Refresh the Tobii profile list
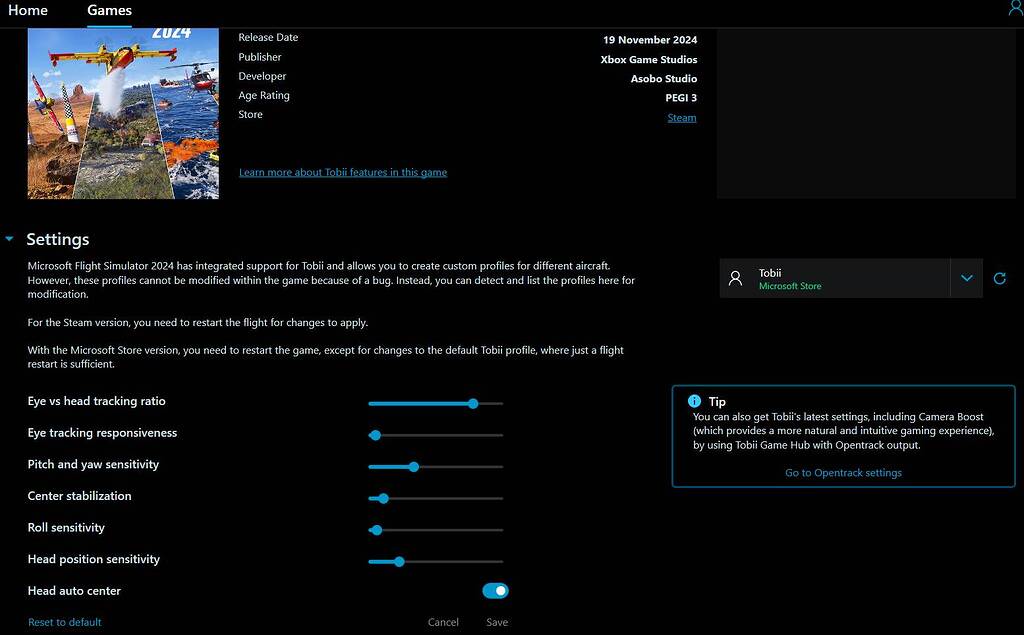This screenshot has width=1024, height=635. [999, 278]
